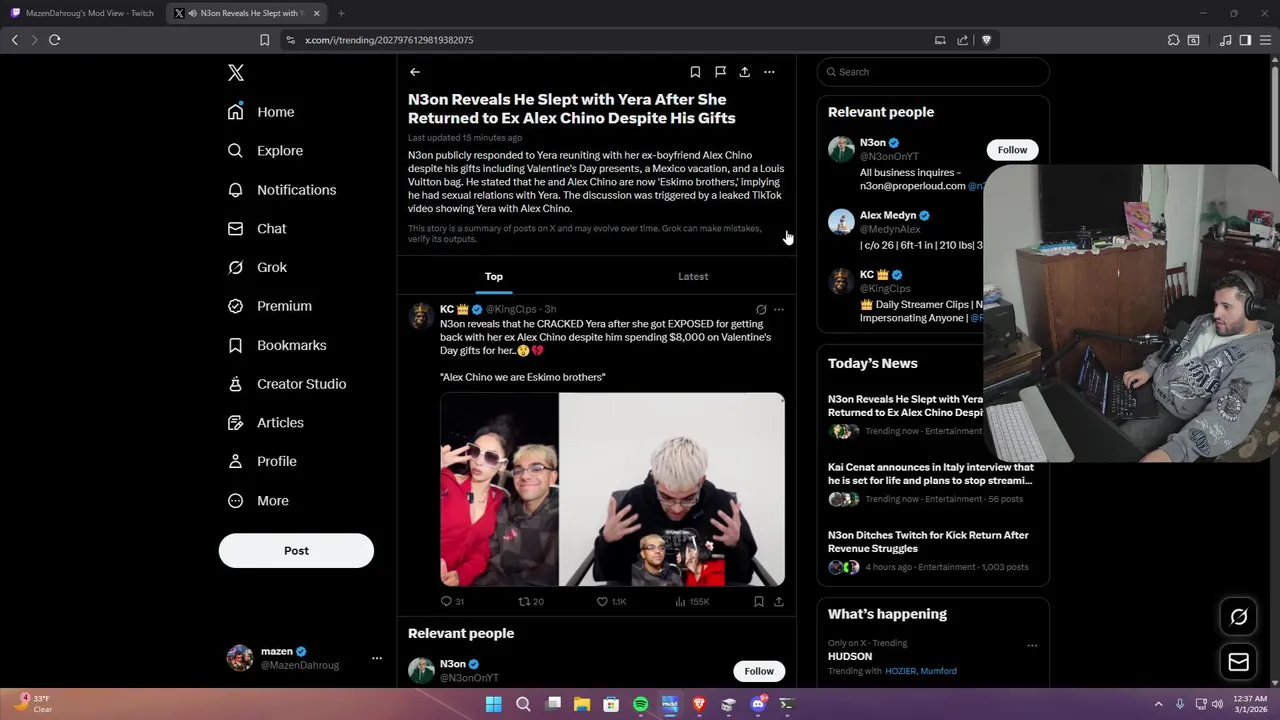1280x720 pixels.
Task: View post analytics showing 155K views
Action: point(692,602)
